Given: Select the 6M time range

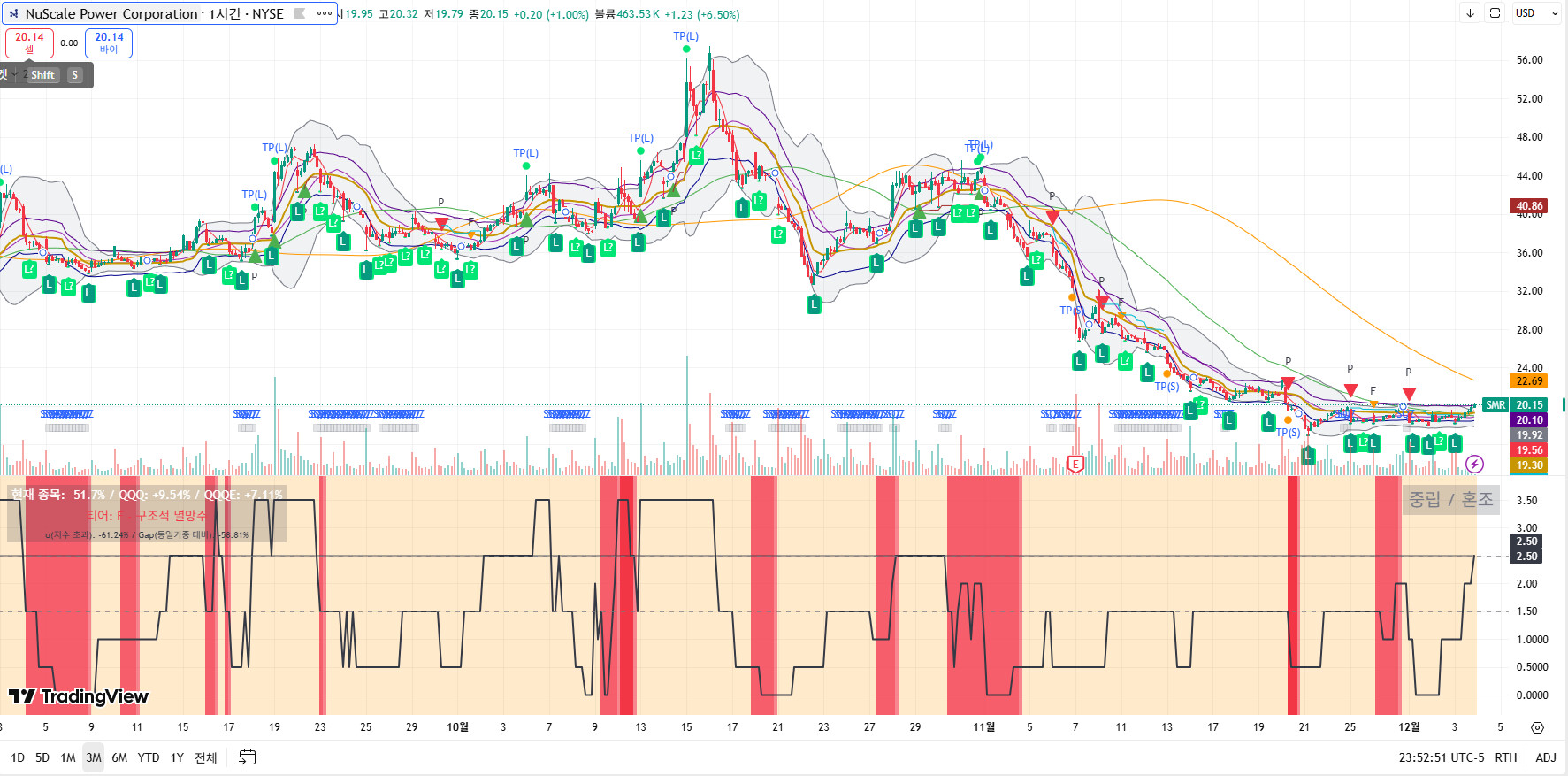Looking at the screenshot, I should pyautogui.click(x=119, y=757).
